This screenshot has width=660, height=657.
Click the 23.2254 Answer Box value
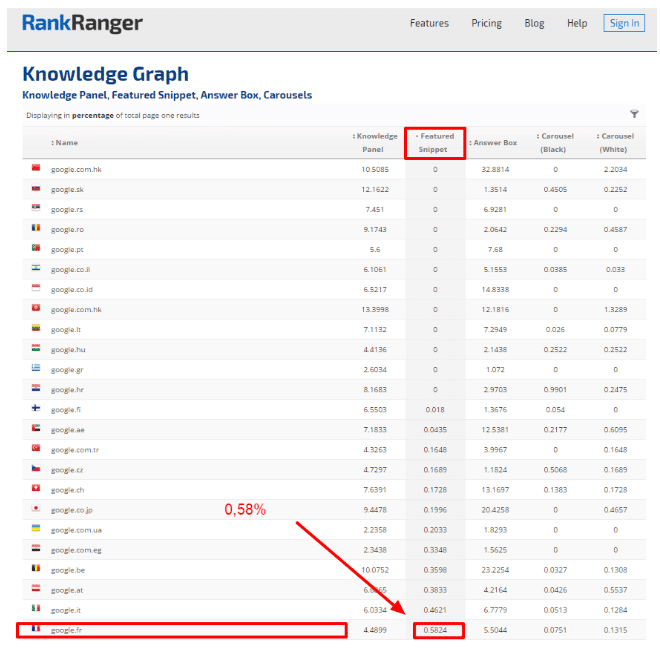(x=495, y=570)
